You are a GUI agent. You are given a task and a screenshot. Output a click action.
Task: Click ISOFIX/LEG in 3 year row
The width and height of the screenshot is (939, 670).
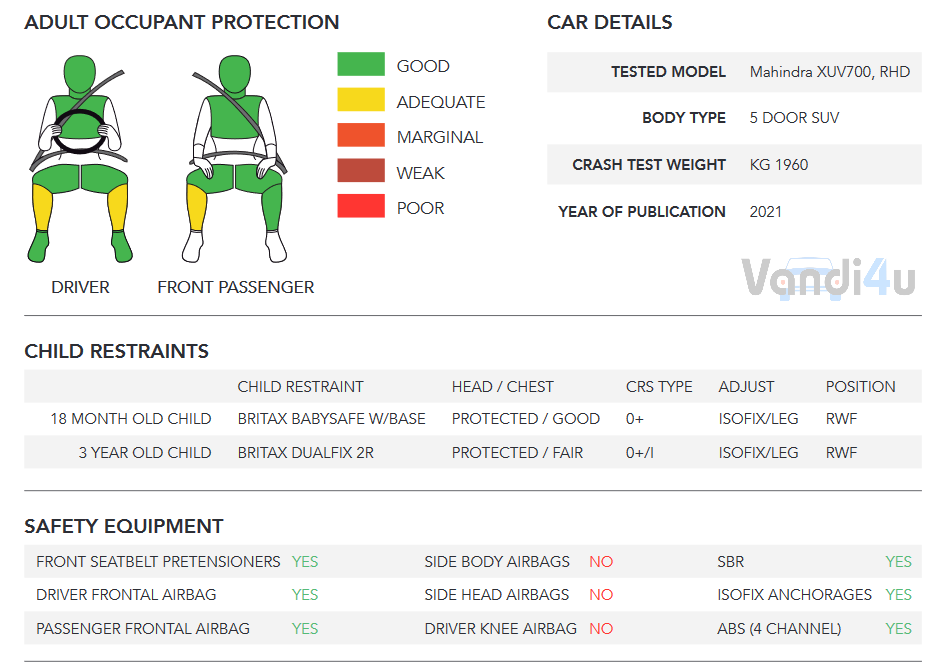click(x=758, y=453)
